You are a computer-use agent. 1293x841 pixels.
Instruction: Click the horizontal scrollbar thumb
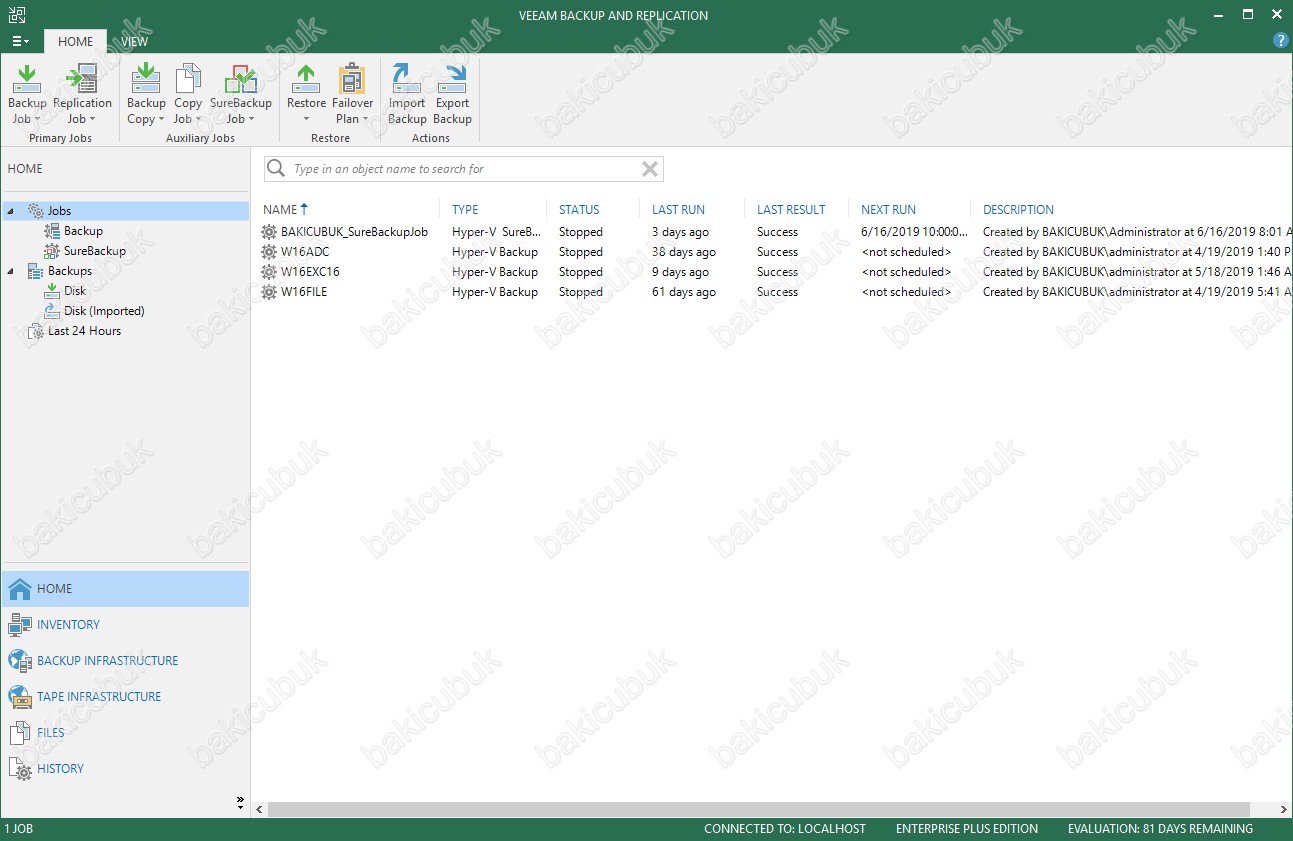point(759,809)
